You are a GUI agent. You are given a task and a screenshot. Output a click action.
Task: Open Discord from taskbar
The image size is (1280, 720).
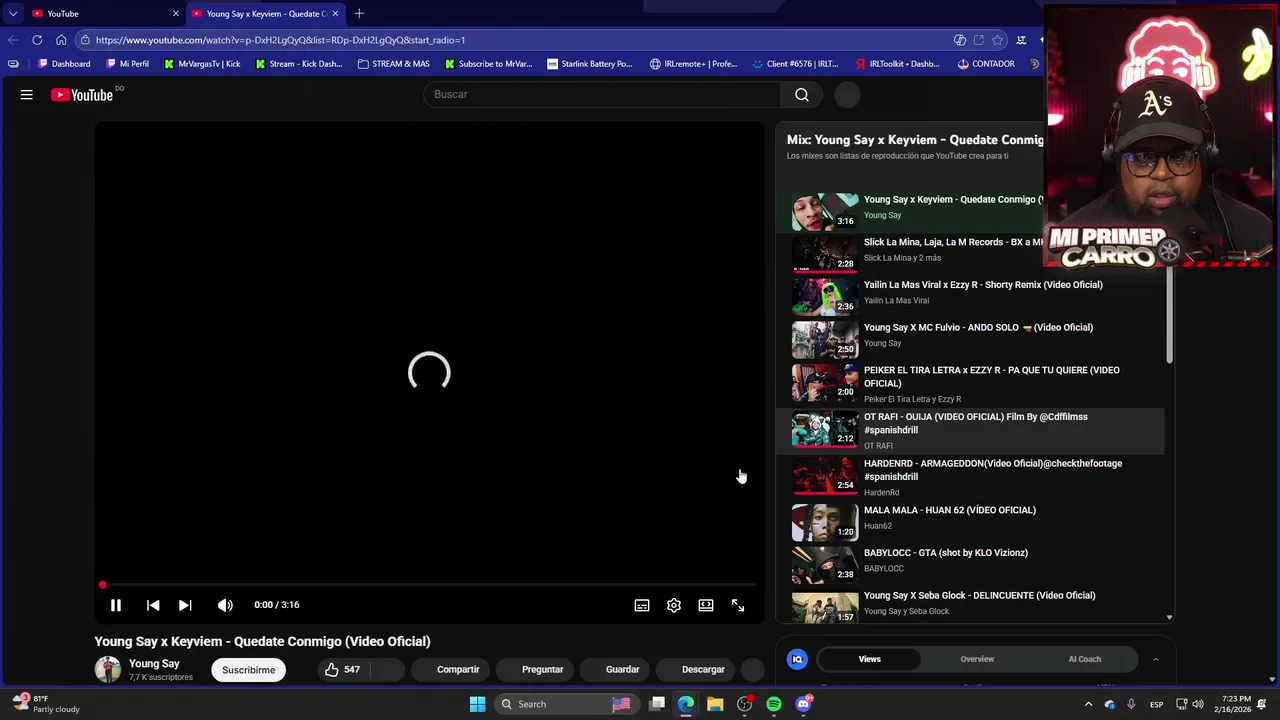(x=803, y=704)
